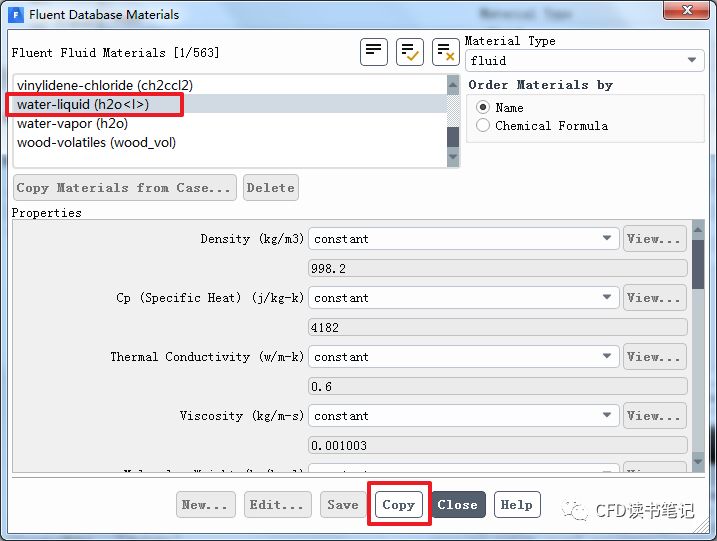The width and height of the screenshot is (717, 541).
Task: Click View button beside Thermal Conductivity
Action: (x=654, y=356)
